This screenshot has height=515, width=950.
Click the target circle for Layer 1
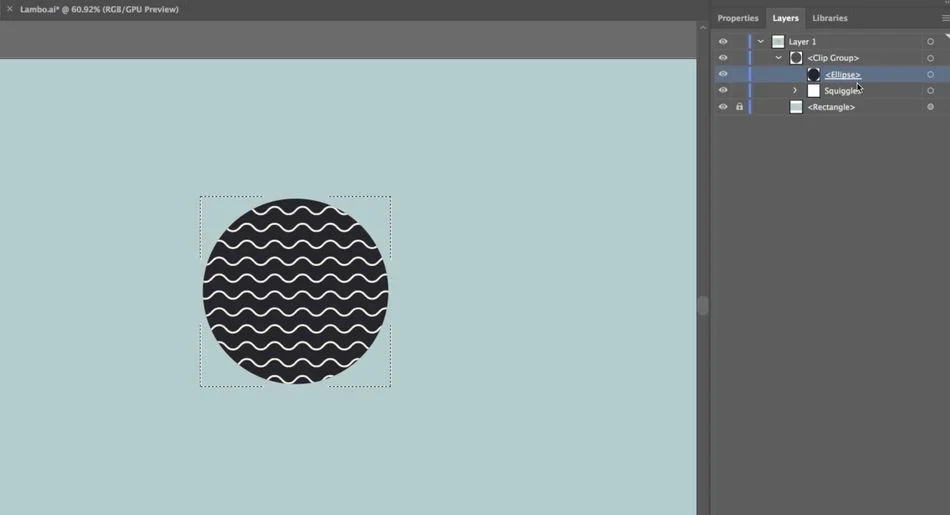[x=931, y=42]
